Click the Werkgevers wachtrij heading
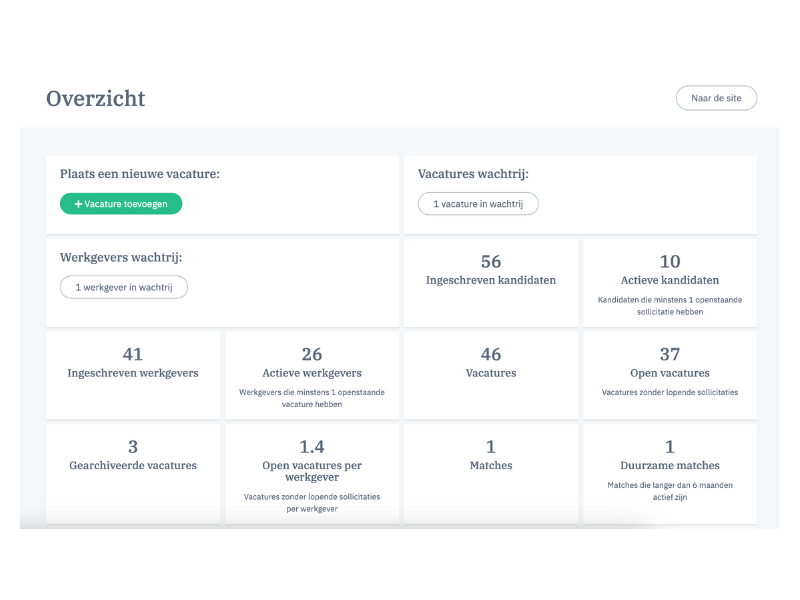Screen dimensions: 800x600 coord(121,258)
